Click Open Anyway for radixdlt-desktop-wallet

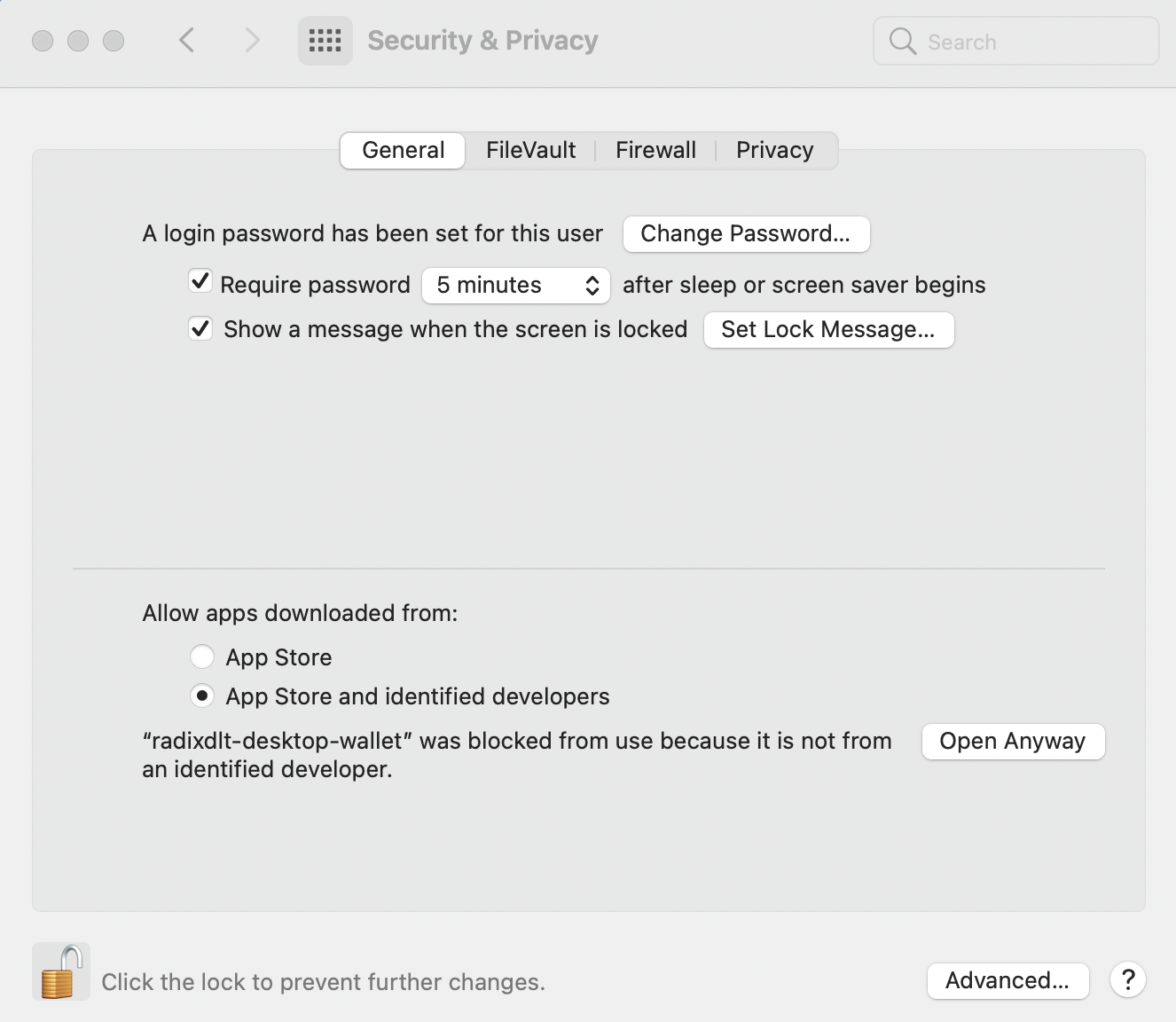[1012, 741]
